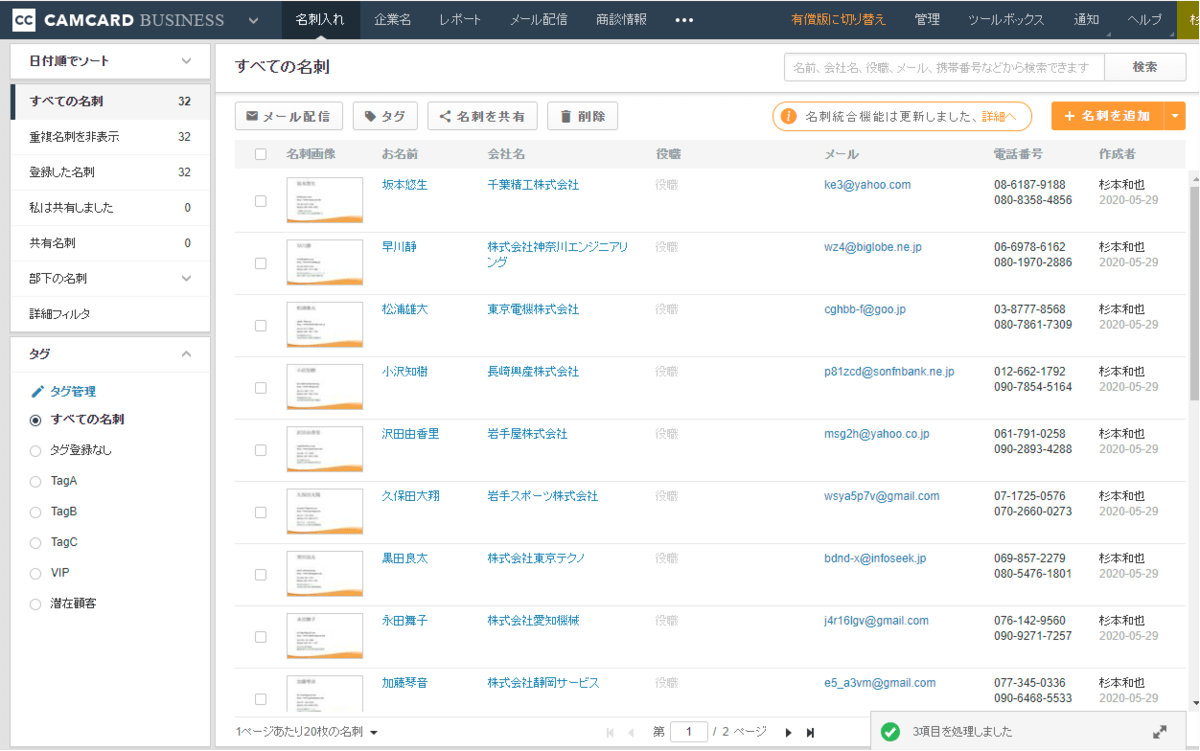
Task: Switch to the メール配信 tab in top navigation
Action: pos(538,20)
